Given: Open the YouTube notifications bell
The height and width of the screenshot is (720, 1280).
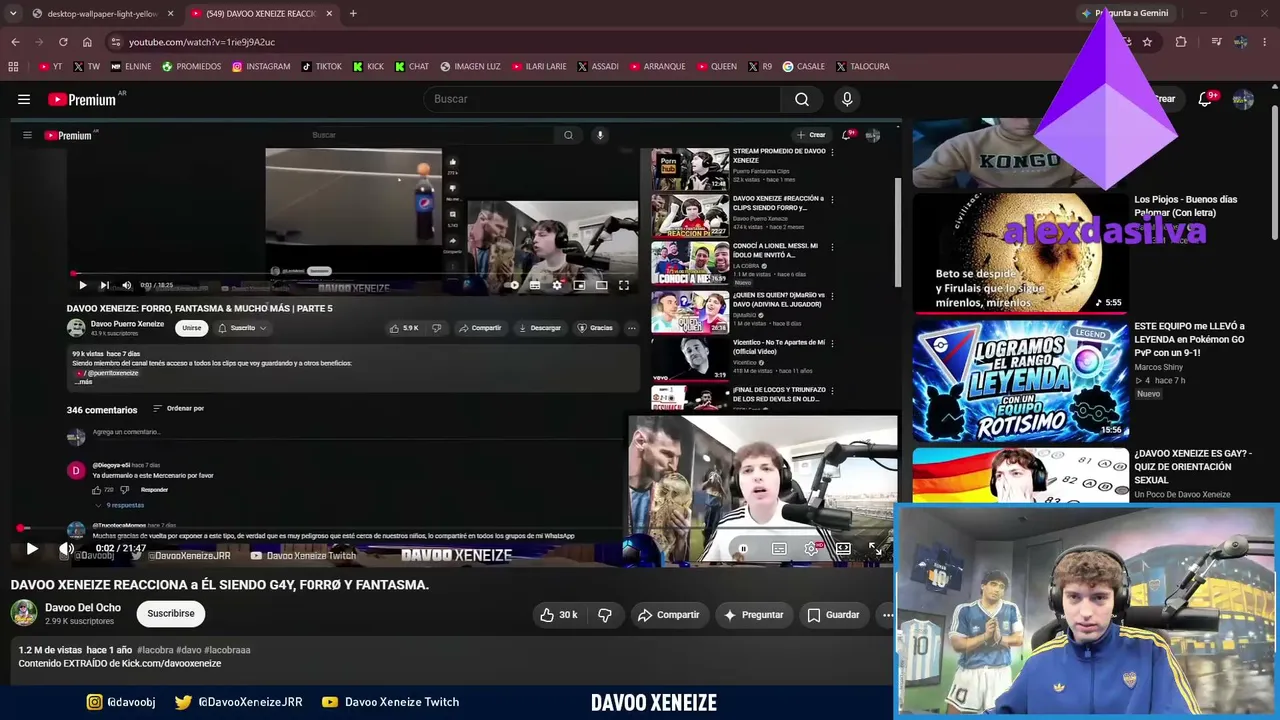Looking at the screenshot, I should point(1205,99).
